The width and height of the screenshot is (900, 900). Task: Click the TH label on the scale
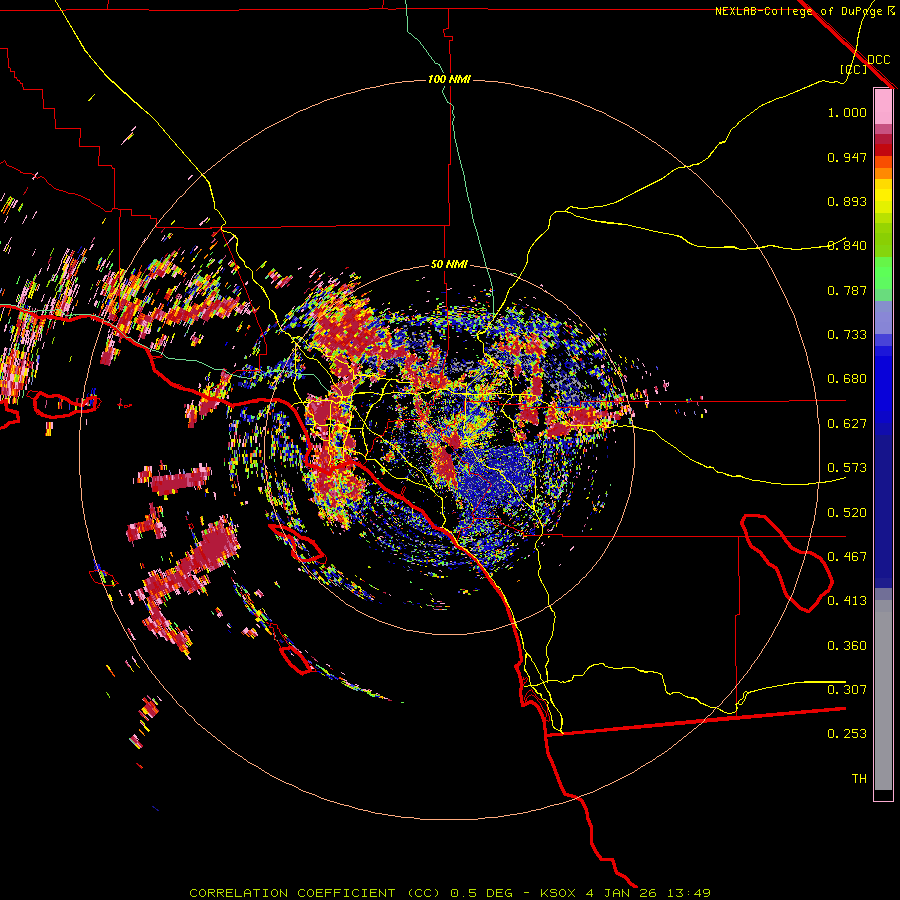(x=859, y=779)
